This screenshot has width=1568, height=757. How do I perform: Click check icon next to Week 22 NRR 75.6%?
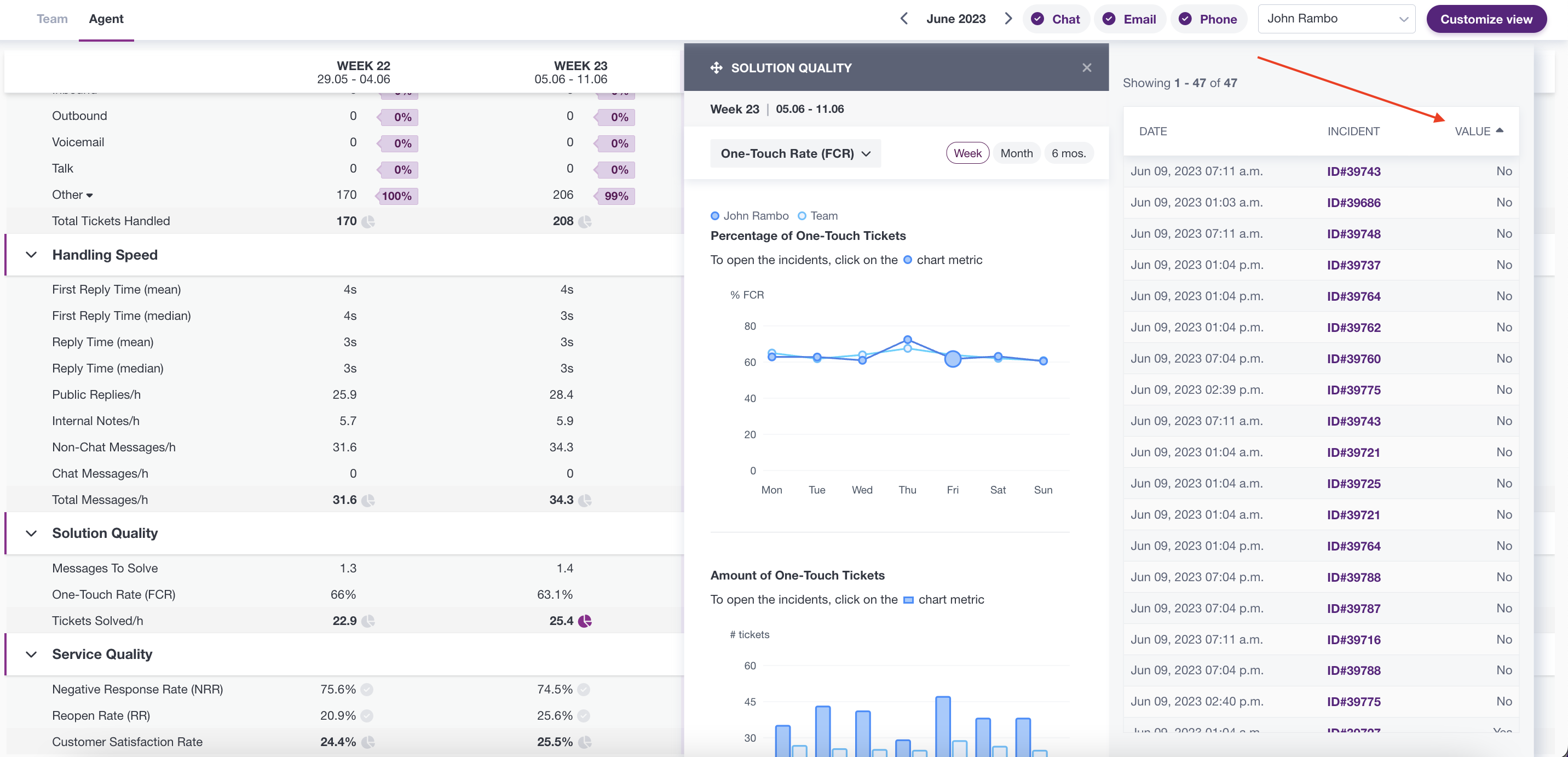[x=366, y=690]
